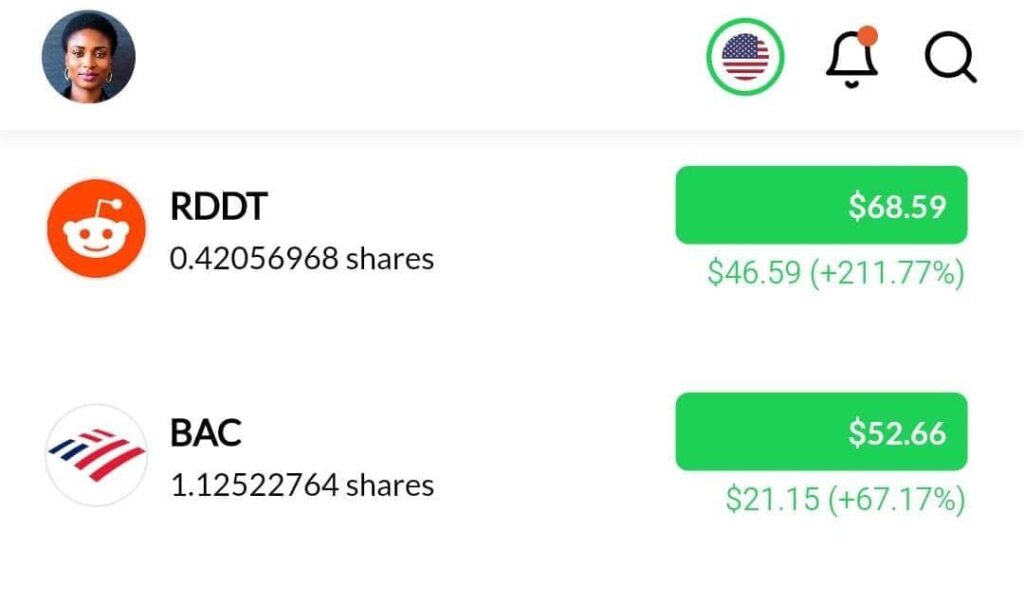Click the Reddit logo icon
The width and height of the screenshot is (1024, 604).
pos(96,228)
